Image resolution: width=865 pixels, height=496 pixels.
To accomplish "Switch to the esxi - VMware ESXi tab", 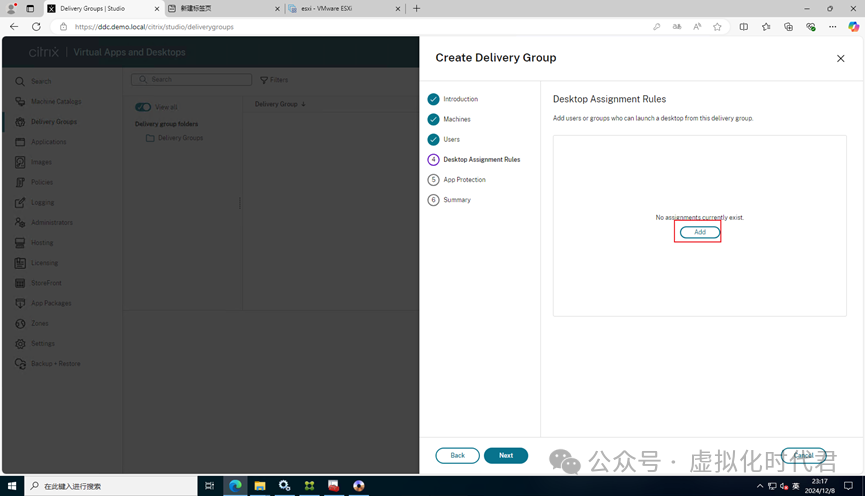I will 345,9.
